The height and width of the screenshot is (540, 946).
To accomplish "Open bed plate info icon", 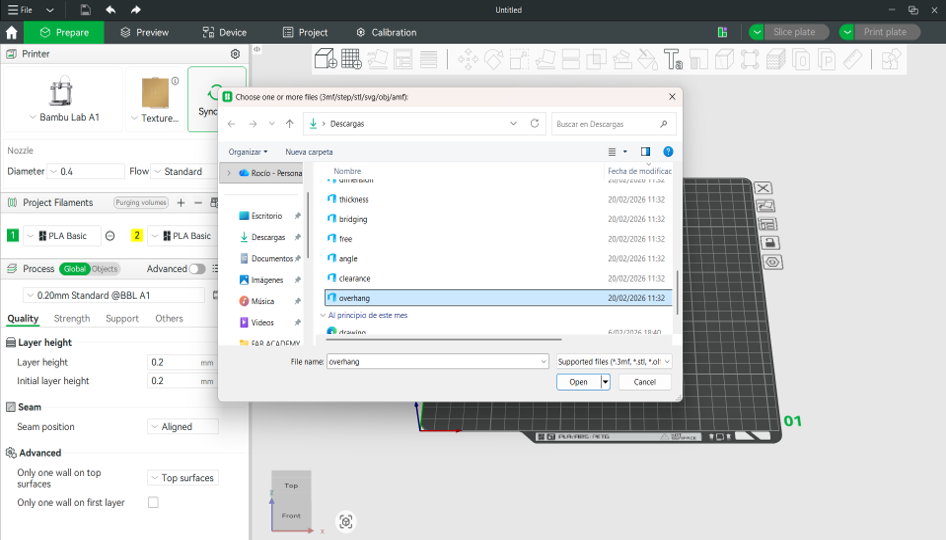I will click(175, 81).
